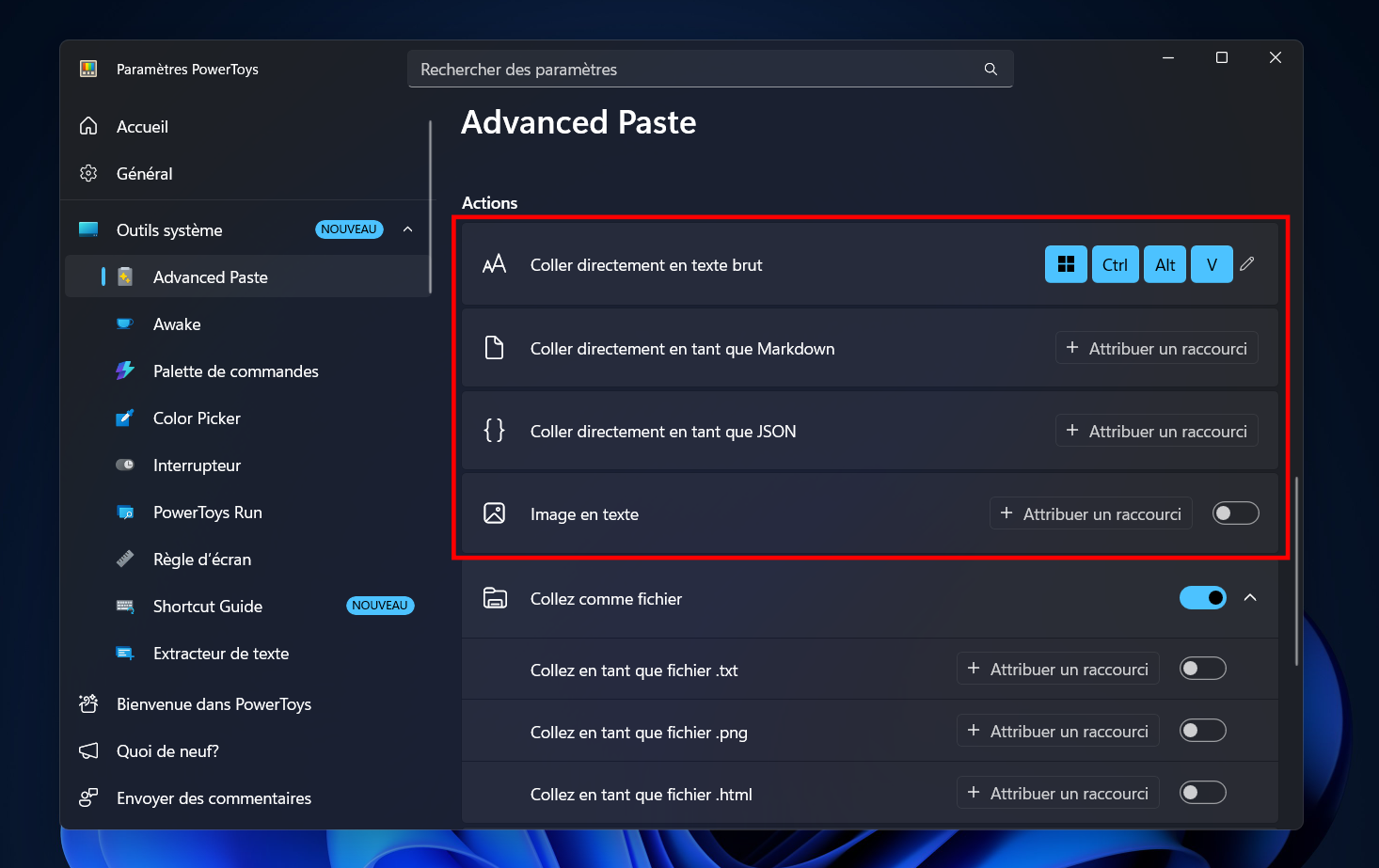Click the Windows key shortcut badge
The width and height of the screenshot is (1379, 868).
(1066, 264)
